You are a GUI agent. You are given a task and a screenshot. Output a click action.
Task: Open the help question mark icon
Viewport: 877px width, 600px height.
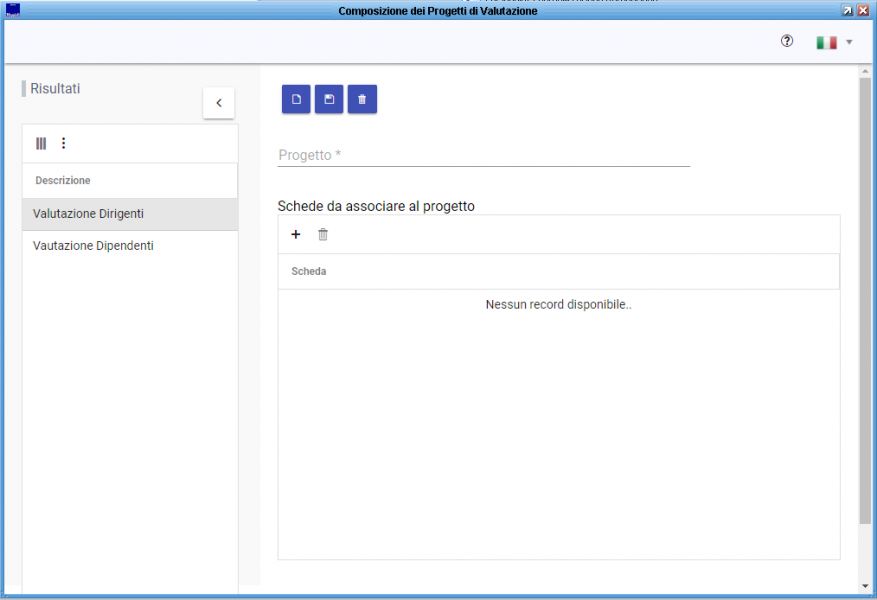coord(786,41)
